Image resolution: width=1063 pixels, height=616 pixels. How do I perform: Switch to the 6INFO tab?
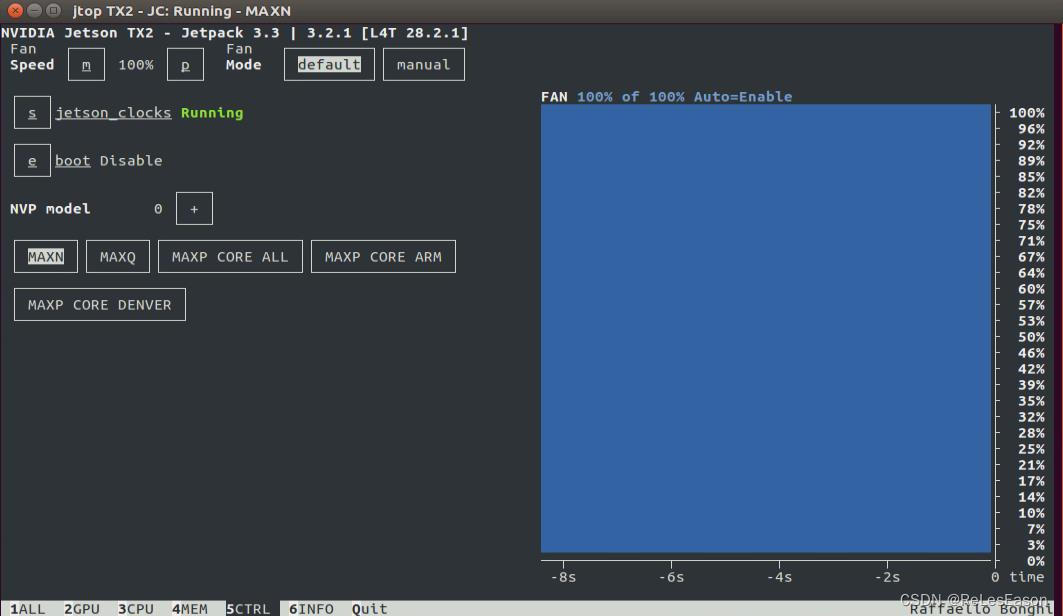point(311,609)
